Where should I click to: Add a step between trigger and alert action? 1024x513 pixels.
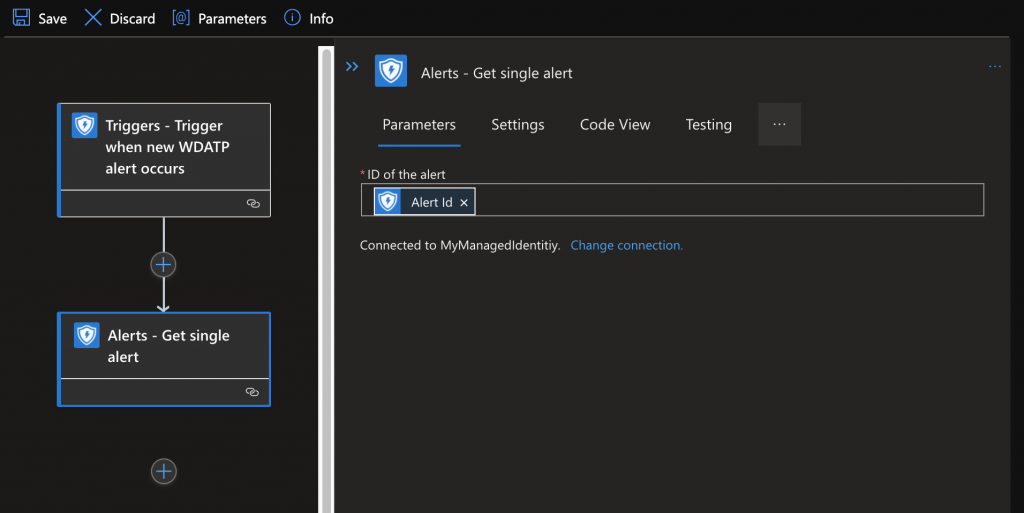point(163,264)
